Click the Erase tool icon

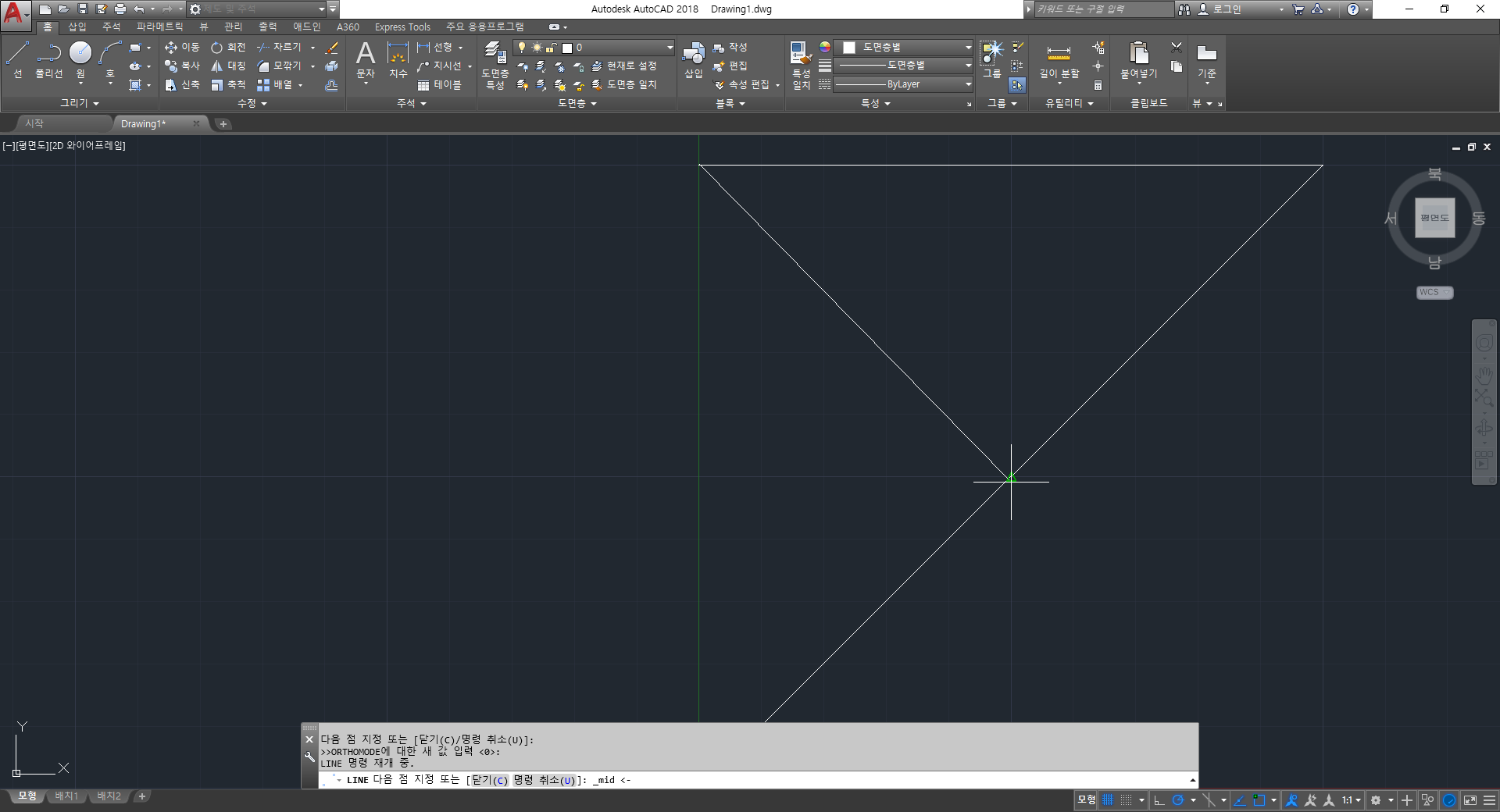(x=331, y=48)
